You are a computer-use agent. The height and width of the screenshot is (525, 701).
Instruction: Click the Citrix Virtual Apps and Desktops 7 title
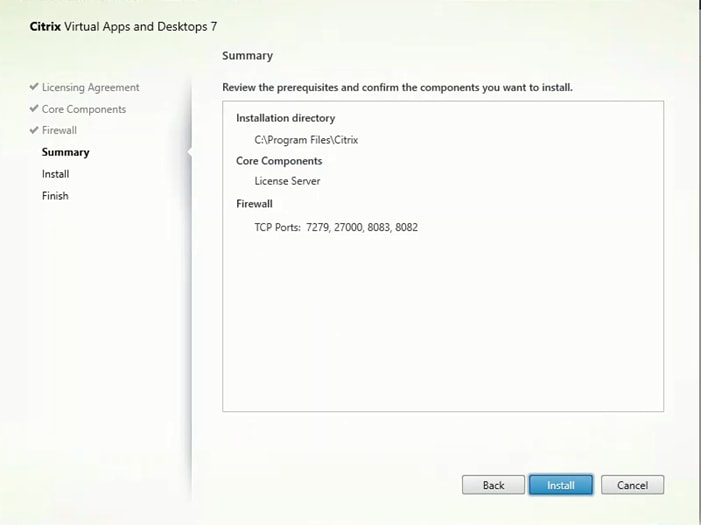pos(123,26)
